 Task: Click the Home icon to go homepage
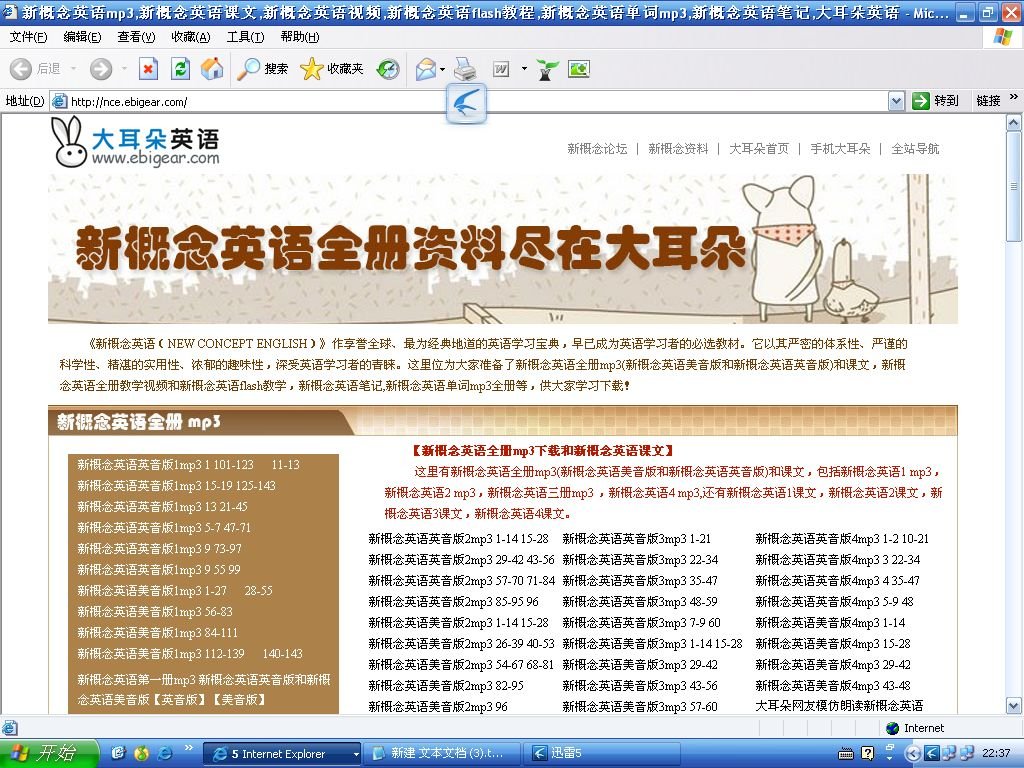tap(210, 69)
